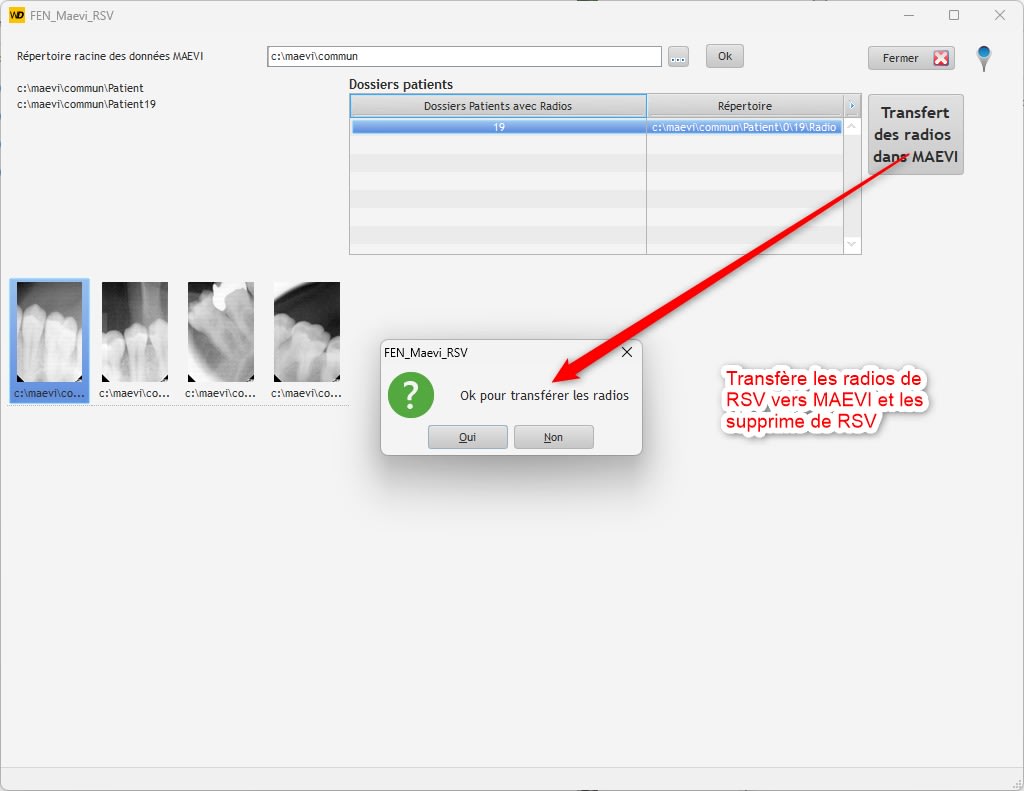
Task: Close the FEN_Maevi_RSV confirmation dialog
Action: coord(627,352)
